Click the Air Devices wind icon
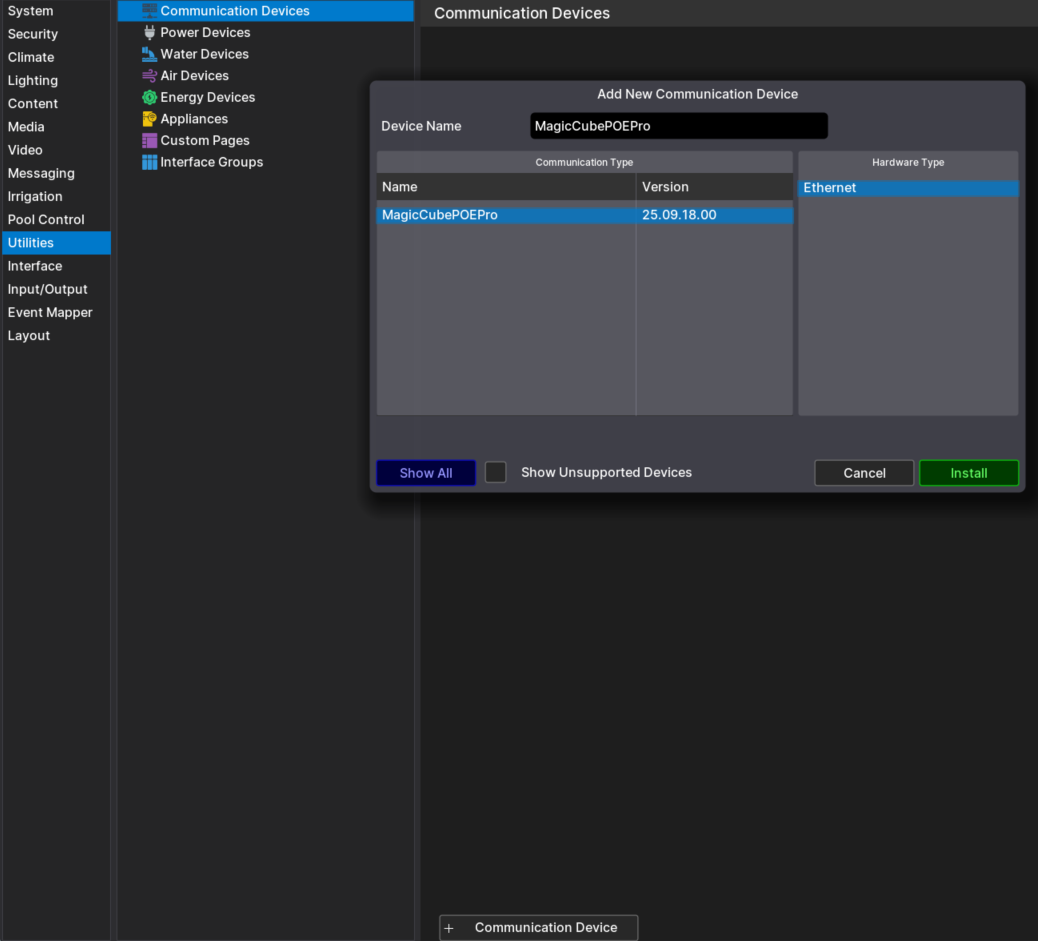The image size is (1038, 941). (149, 76)
